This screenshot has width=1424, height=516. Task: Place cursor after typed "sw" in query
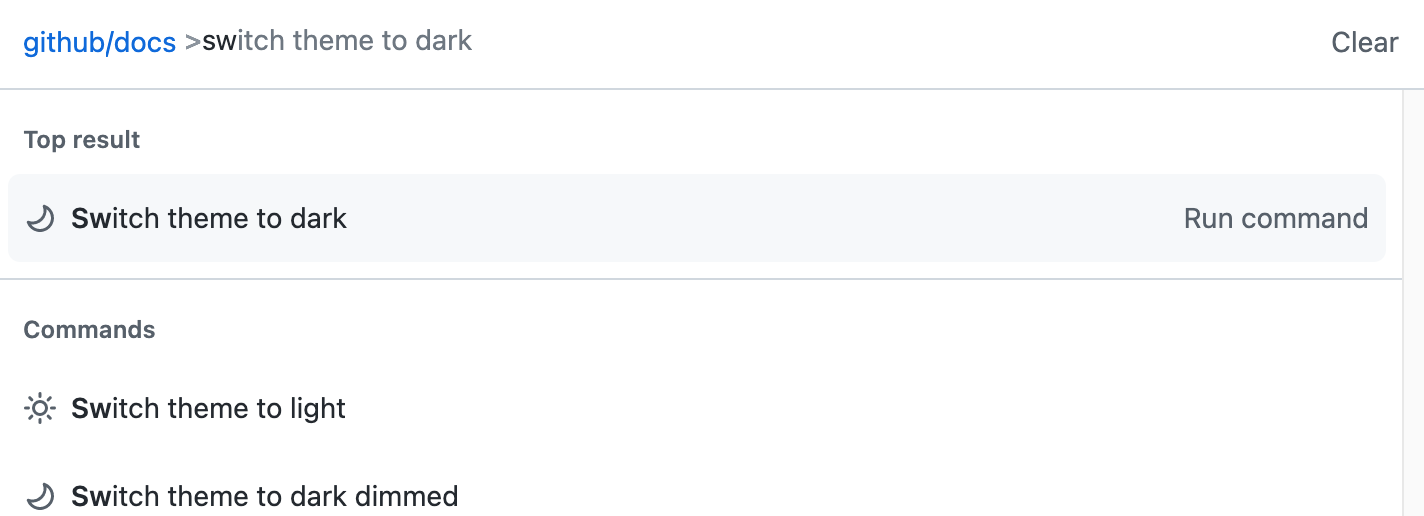coord(238,42)
